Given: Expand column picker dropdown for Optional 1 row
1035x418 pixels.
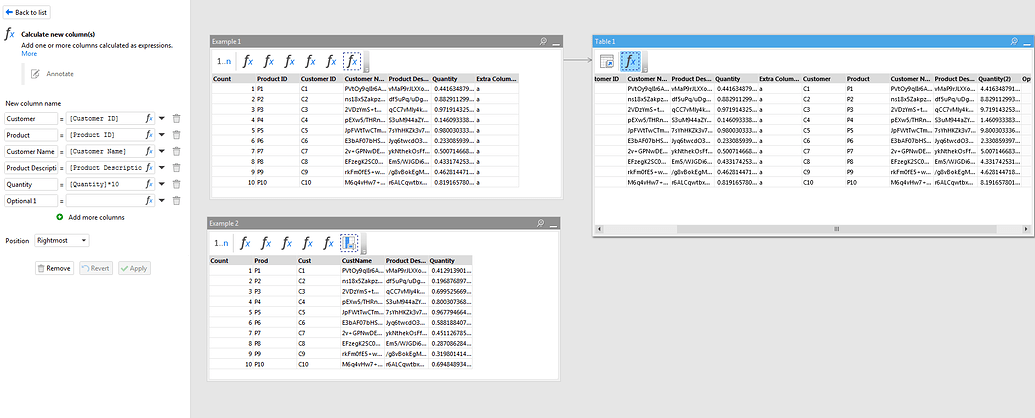Looking at the screenshot, I should tap(162, 201).
